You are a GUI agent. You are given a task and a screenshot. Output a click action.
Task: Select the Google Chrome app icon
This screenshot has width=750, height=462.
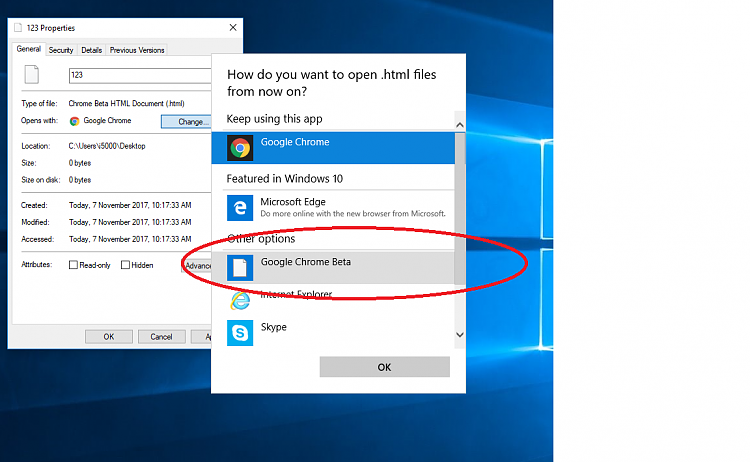(240, 148)
